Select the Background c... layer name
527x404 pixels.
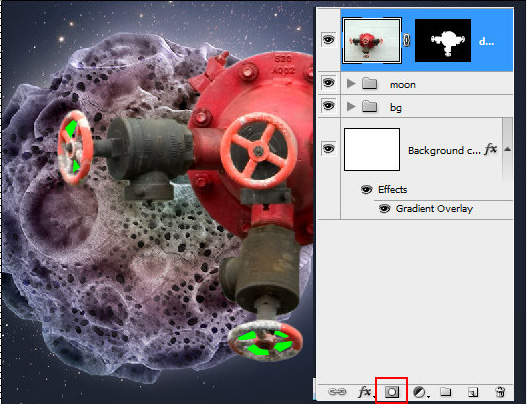tap(444, 150)
